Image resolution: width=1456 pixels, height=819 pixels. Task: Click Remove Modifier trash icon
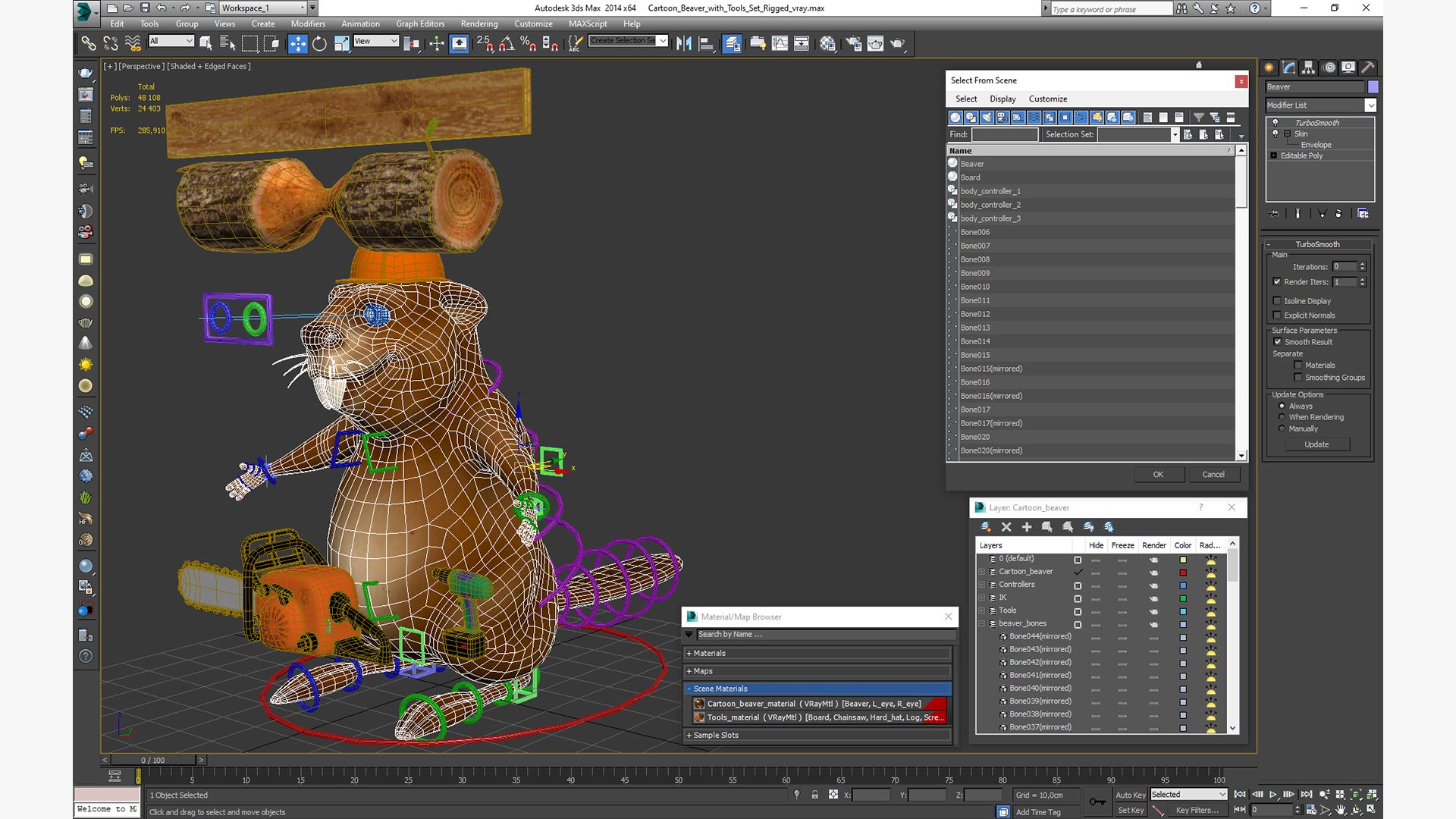tap(1338, 214)
